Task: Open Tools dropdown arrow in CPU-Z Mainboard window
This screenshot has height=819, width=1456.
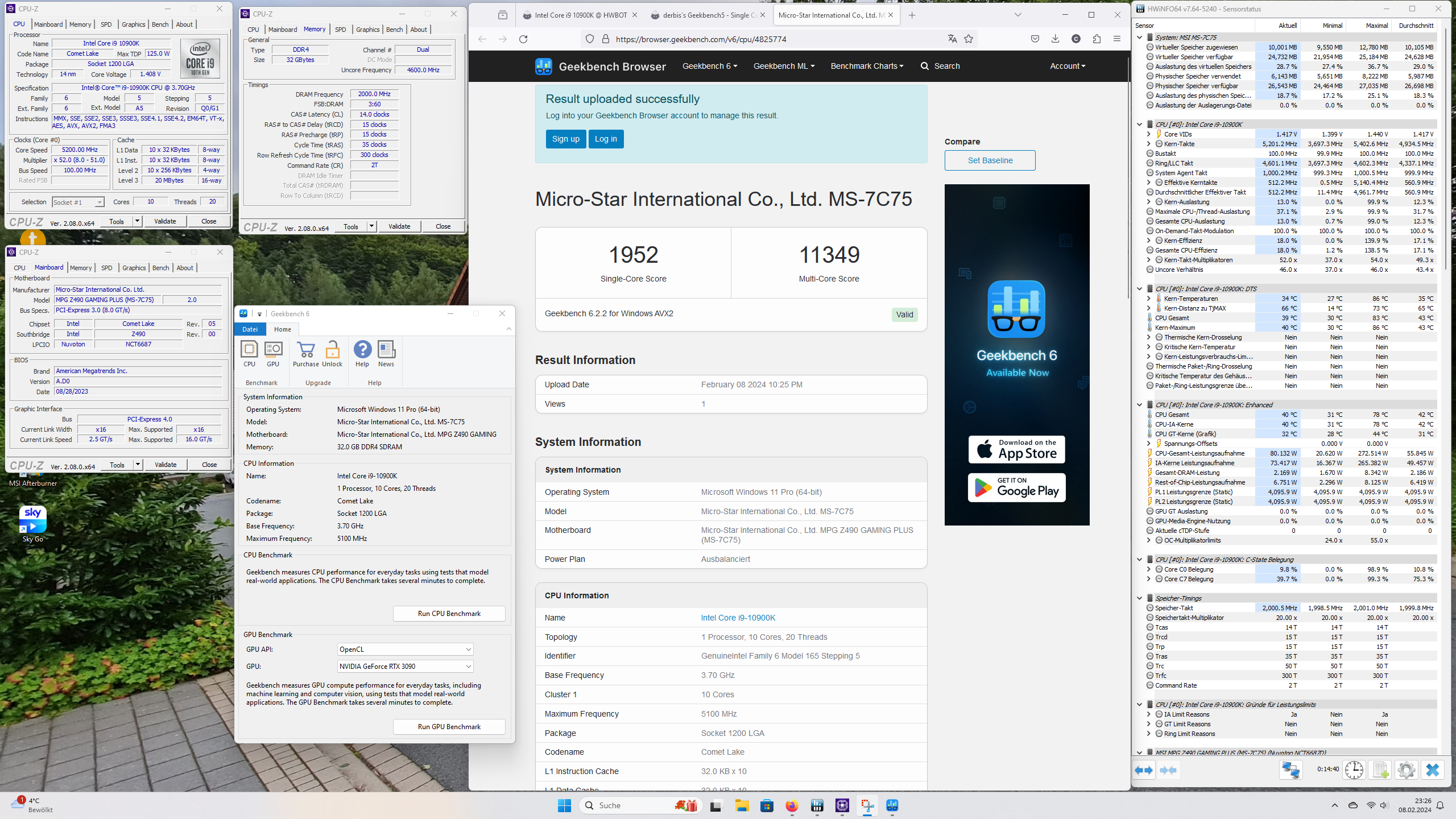Action: point(137,465)
